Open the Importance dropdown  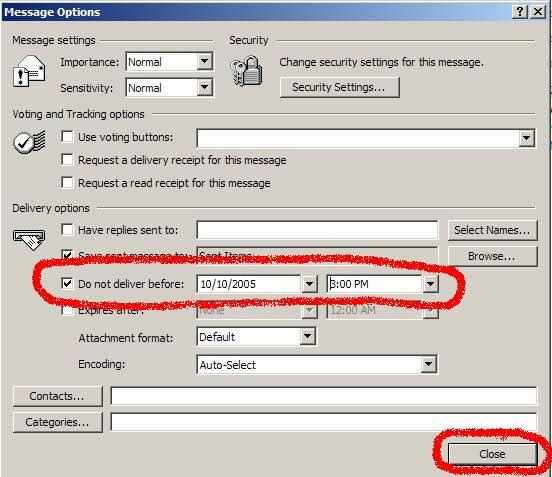click(x=205, y=62)
